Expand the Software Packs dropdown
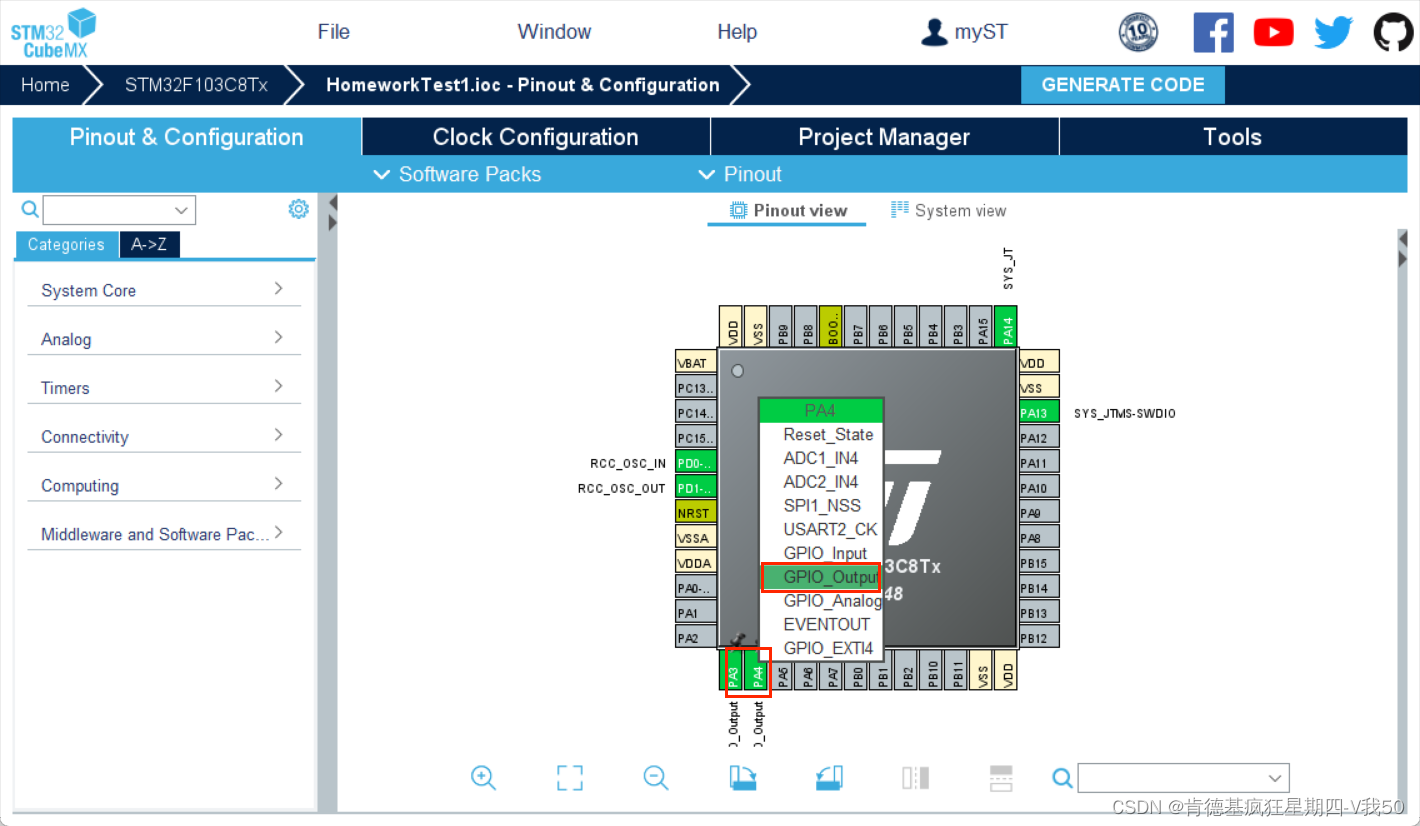Image resolution: width=1420 pixels, height=826 pixels. coord(457,174)
